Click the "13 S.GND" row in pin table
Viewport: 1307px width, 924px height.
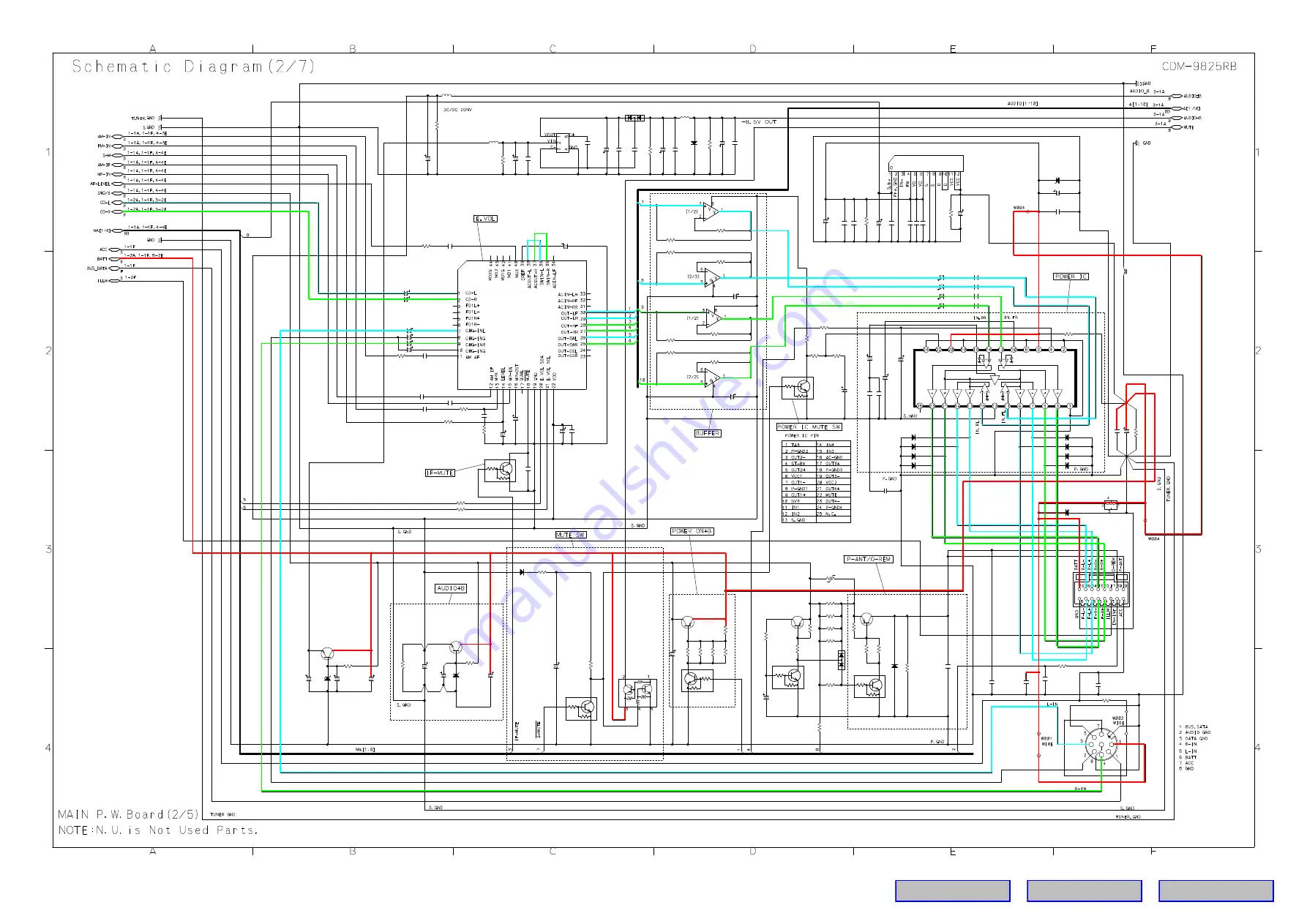pyautogui.click(x=798, y=520)
